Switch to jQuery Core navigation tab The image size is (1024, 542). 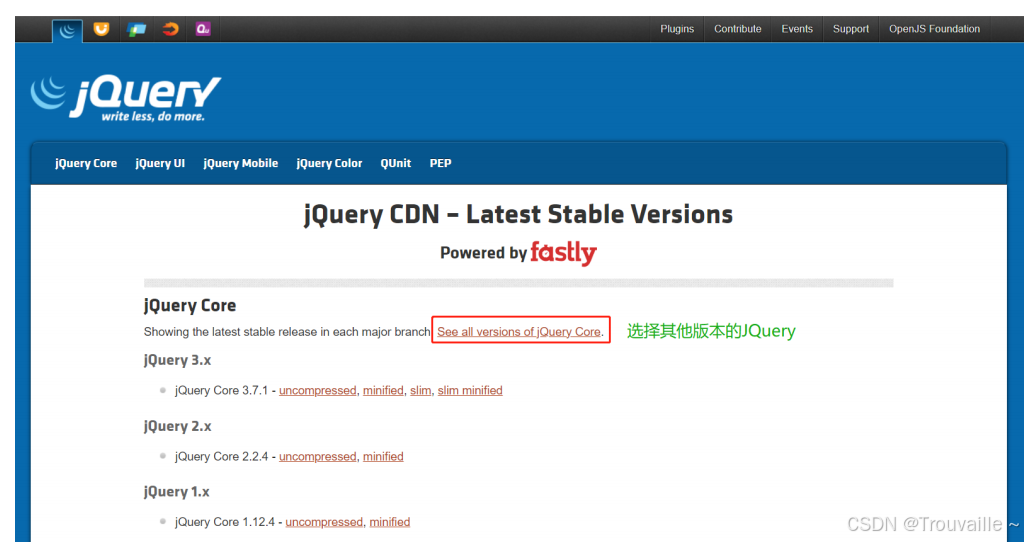86,163
